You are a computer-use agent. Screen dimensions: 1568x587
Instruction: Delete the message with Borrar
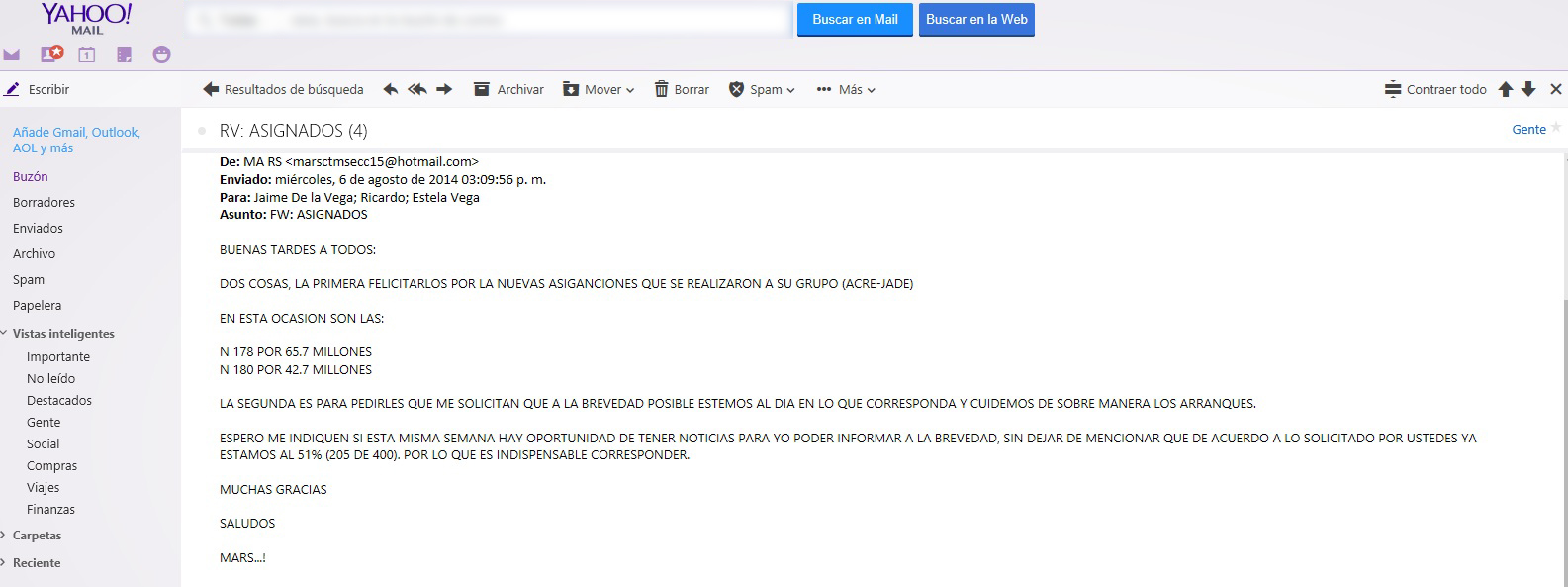[682, 89]
